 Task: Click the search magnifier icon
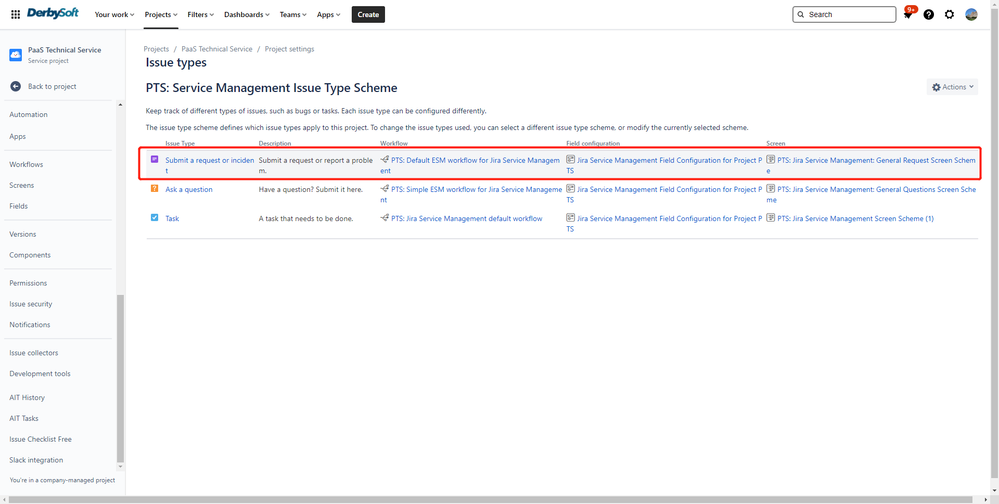tap(801, 15)
